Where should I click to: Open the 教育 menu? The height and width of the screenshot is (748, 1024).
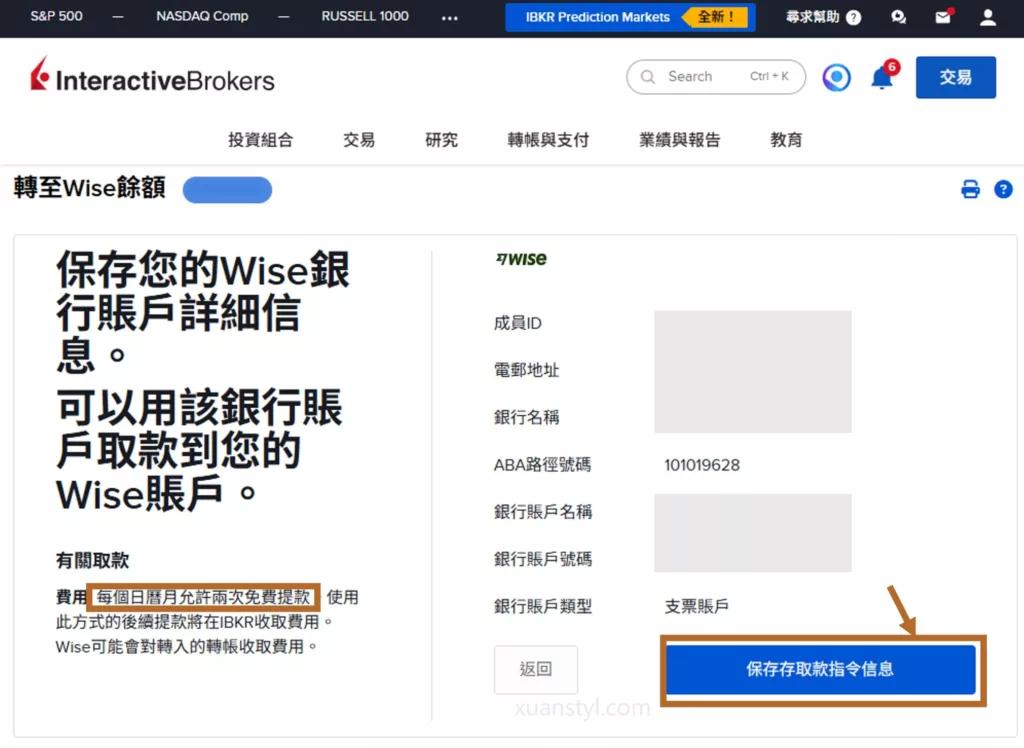(786, 140)
